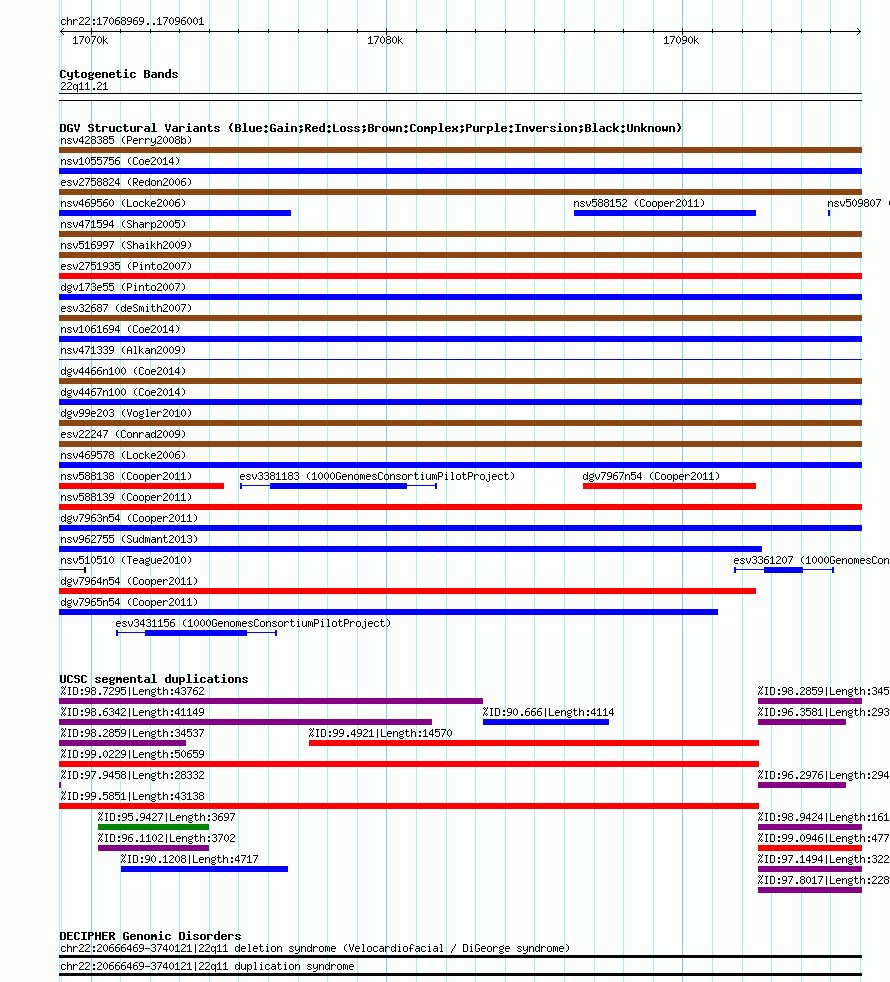Viewport: 890px width, 982px height.
Task: Click duplication starting %ID:96.2976
Action: [802, 785]
